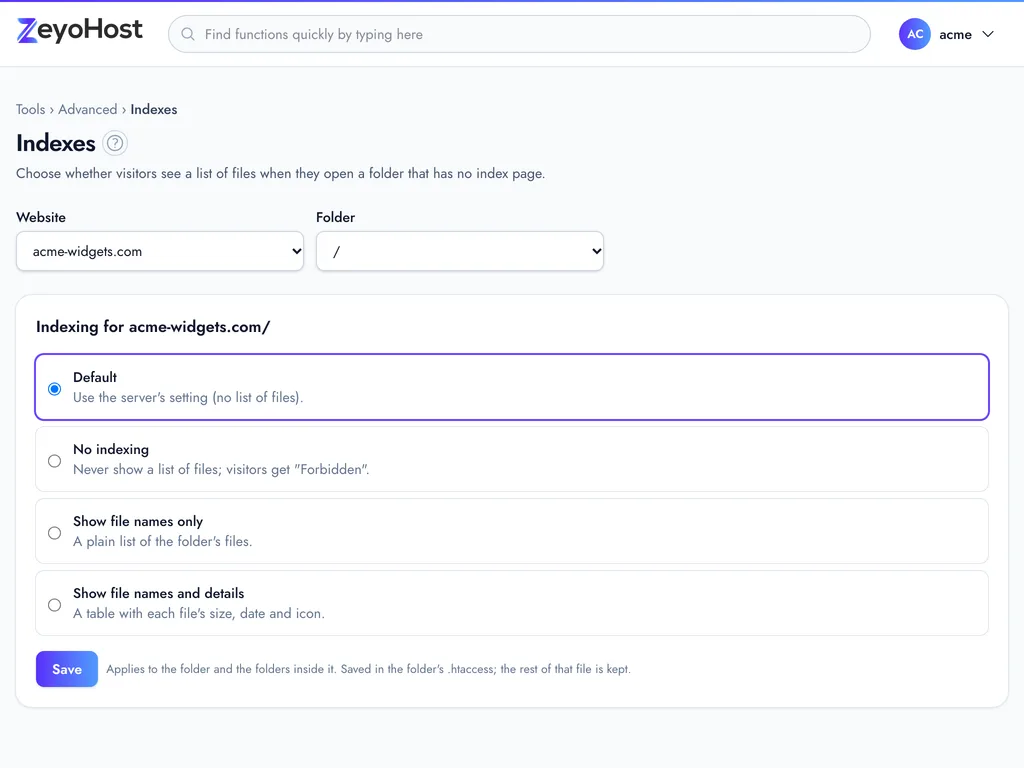
Task: Click the 'Applies to the folder' note beside Save
Action: pos(368,669)
